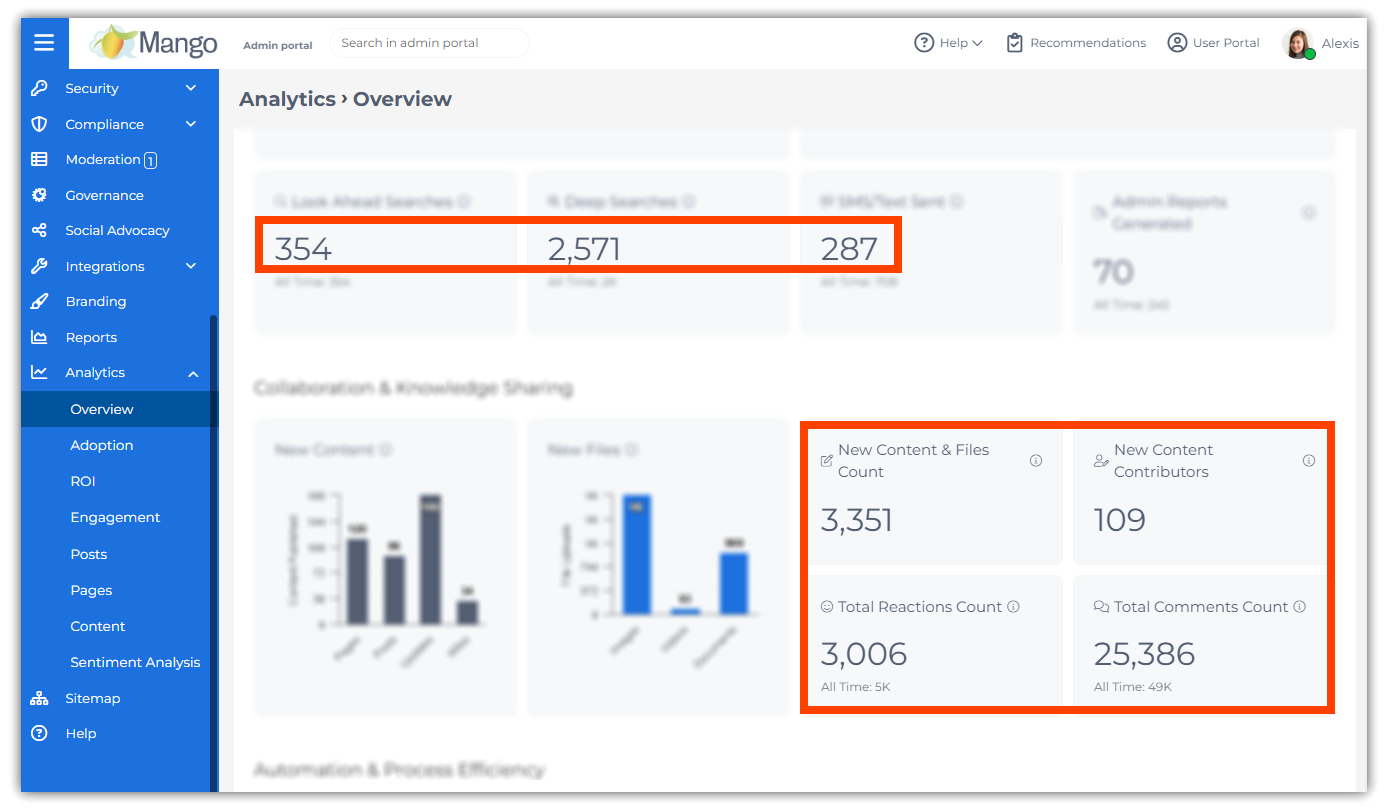Image resolution: width=1386 pixels, height=812 pixels.
Task: Click the Search in admin portal field
Action: (x=429, y=43)
